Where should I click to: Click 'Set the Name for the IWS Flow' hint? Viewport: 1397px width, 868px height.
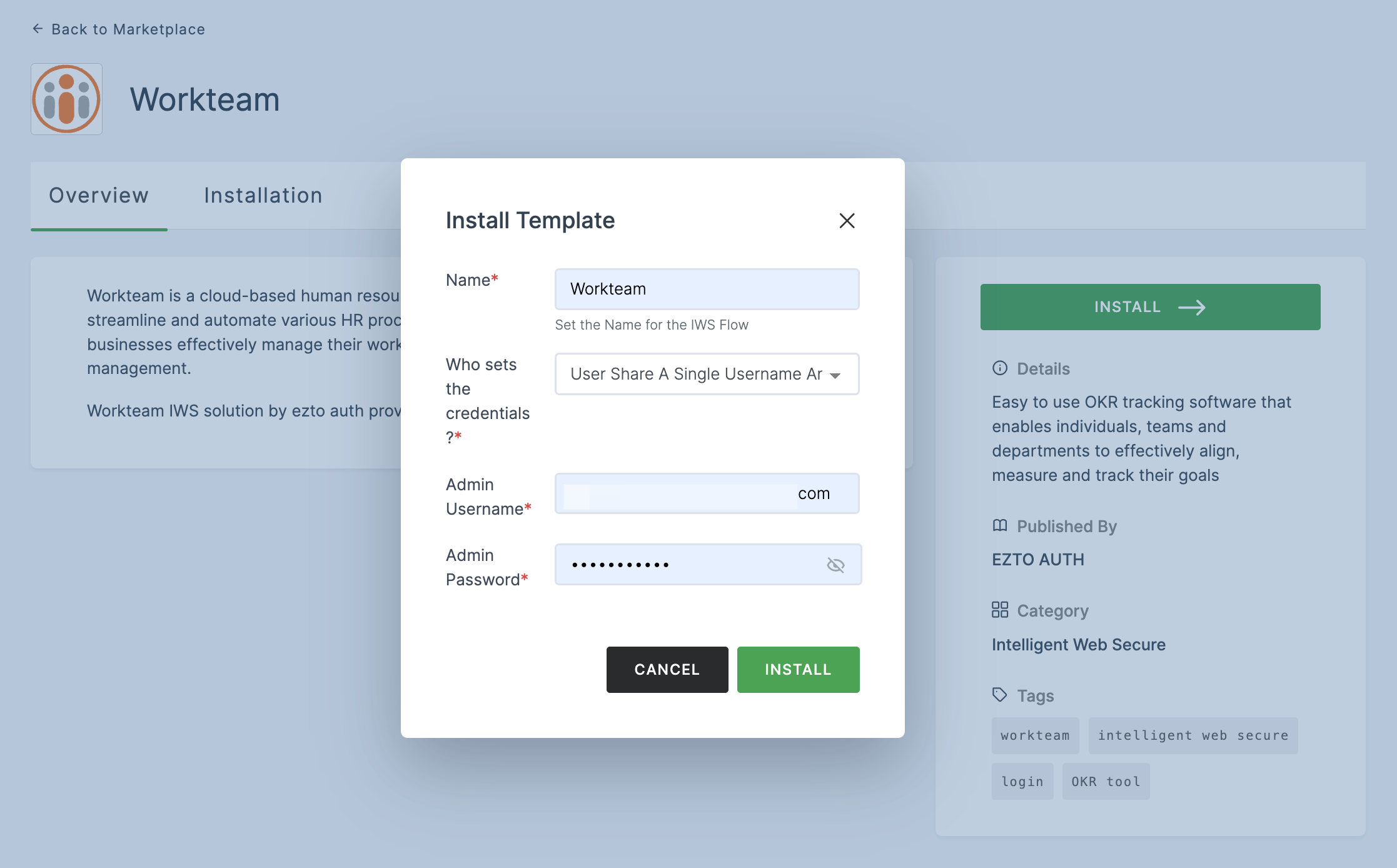tap(652, 325)
